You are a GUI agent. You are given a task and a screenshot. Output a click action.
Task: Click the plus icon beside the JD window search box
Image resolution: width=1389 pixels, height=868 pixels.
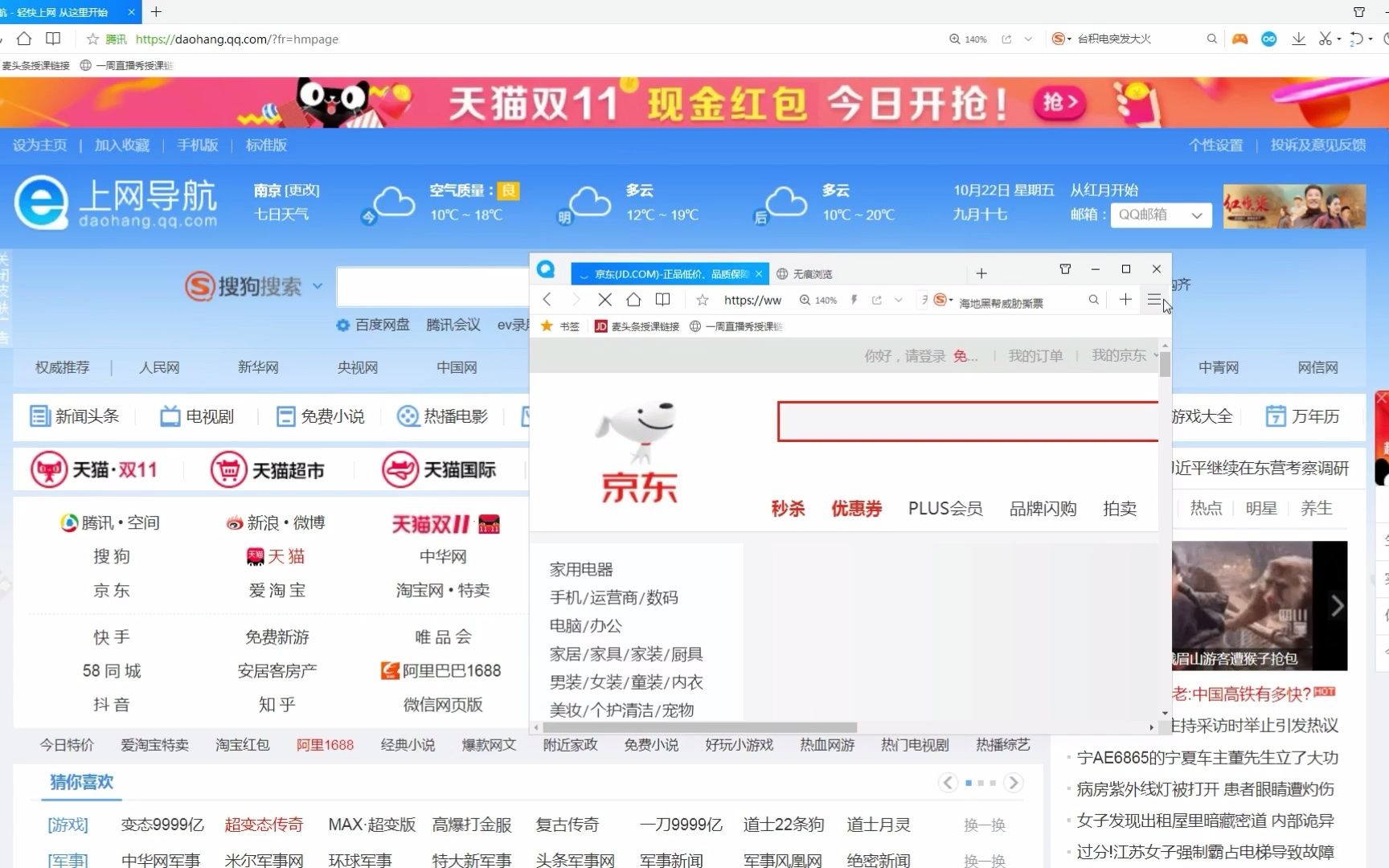pyautogui.click(x=1125, y=299)
